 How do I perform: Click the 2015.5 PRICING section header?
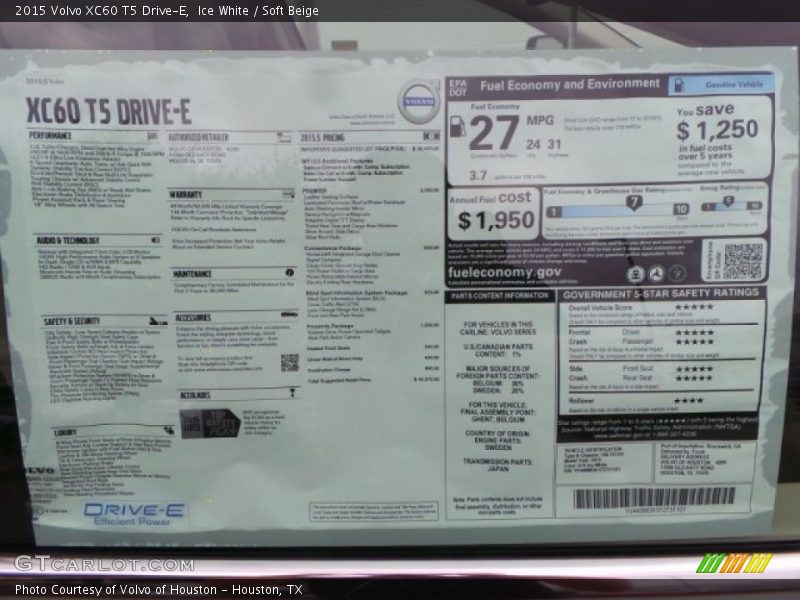322,138
